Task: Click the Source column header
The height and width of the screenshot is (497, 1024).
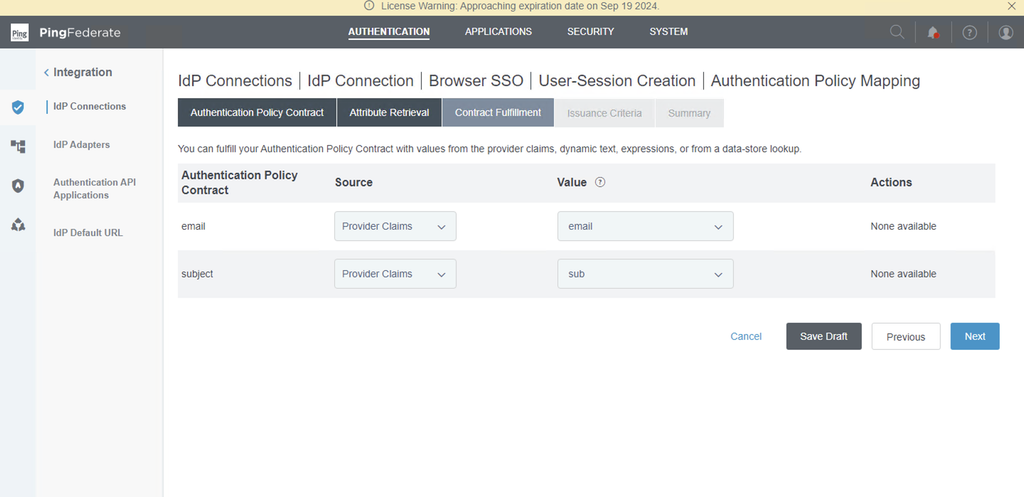Action: [354, 183]
